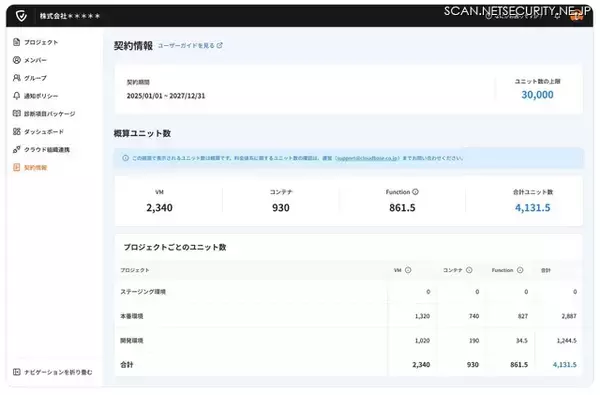600x395 pixels.
Task: Click the company name 株式会社＊＊＊＊＊
Action: click(x=70, y=16)
